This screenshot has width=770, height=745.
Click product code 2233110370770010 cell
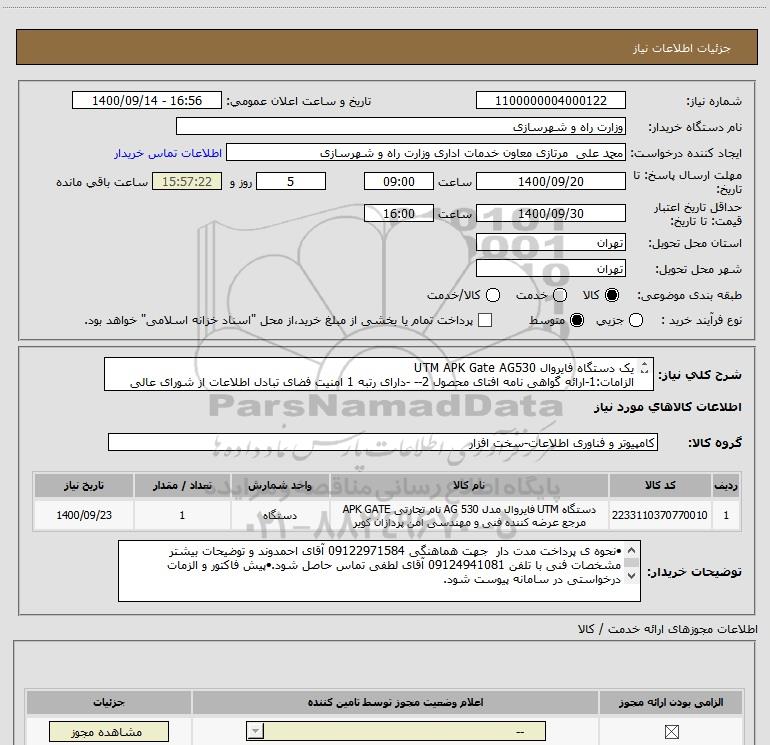(x=660, y=515)
